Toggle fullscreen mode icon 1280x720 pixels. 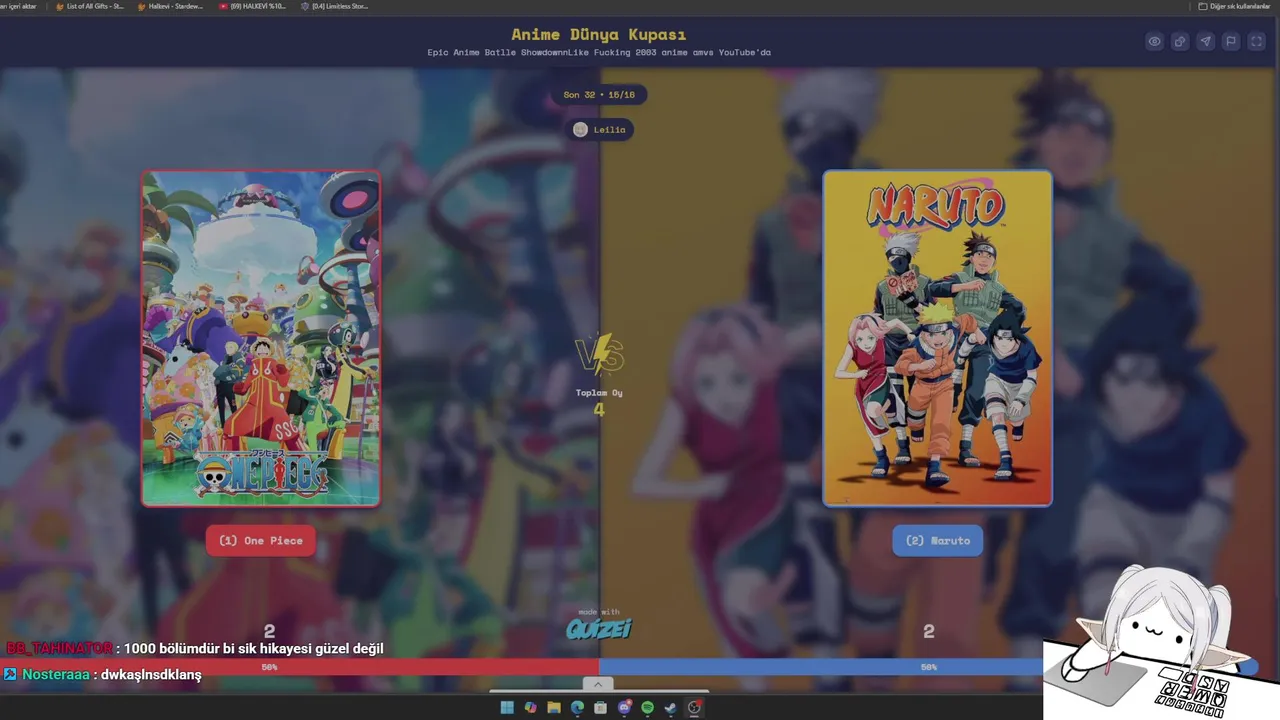pos(1257,41)
